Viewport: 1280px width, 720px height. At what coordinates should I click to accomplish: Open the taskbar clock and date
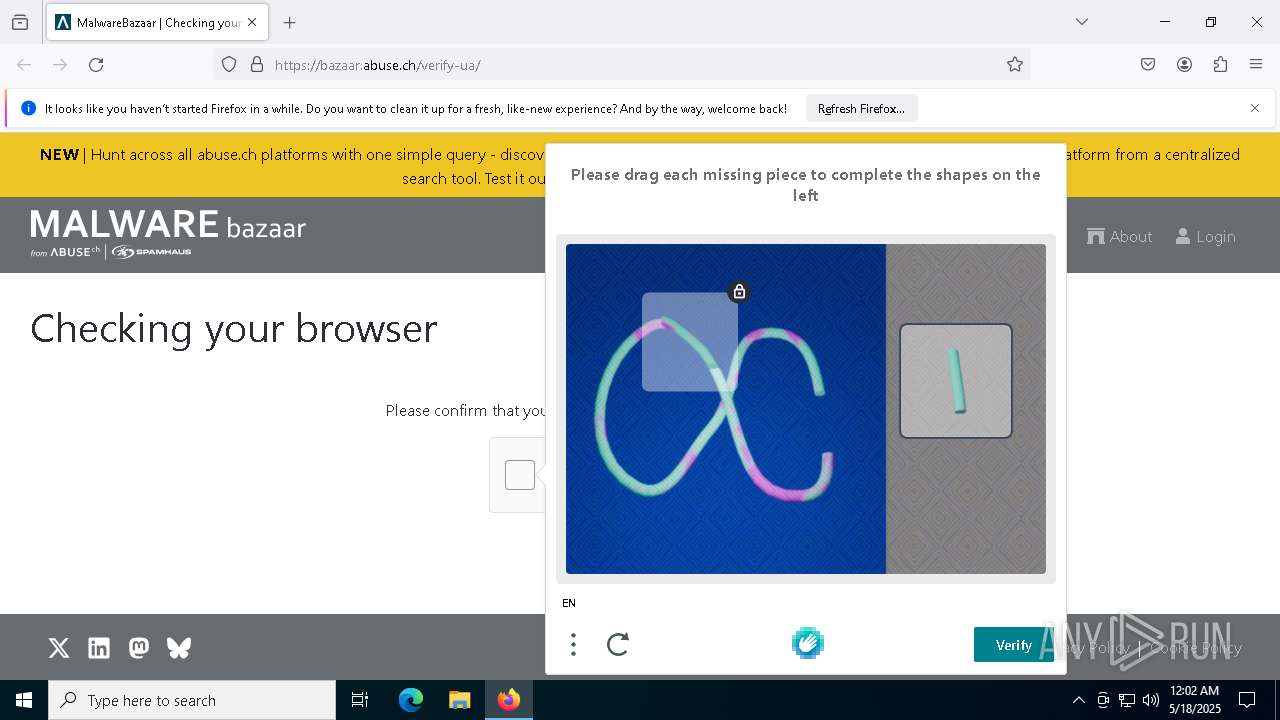(x=1195, y=700)
